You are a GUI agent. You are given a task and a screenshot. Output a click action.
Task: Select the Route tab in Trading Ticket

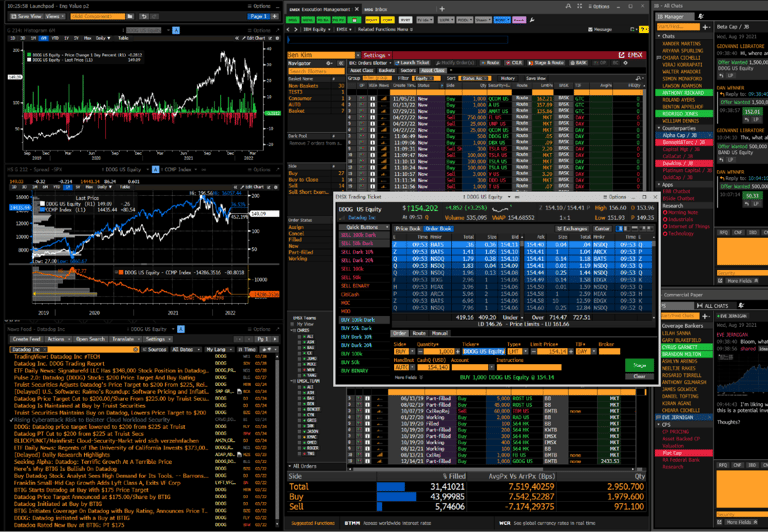[x=419, y=333]
